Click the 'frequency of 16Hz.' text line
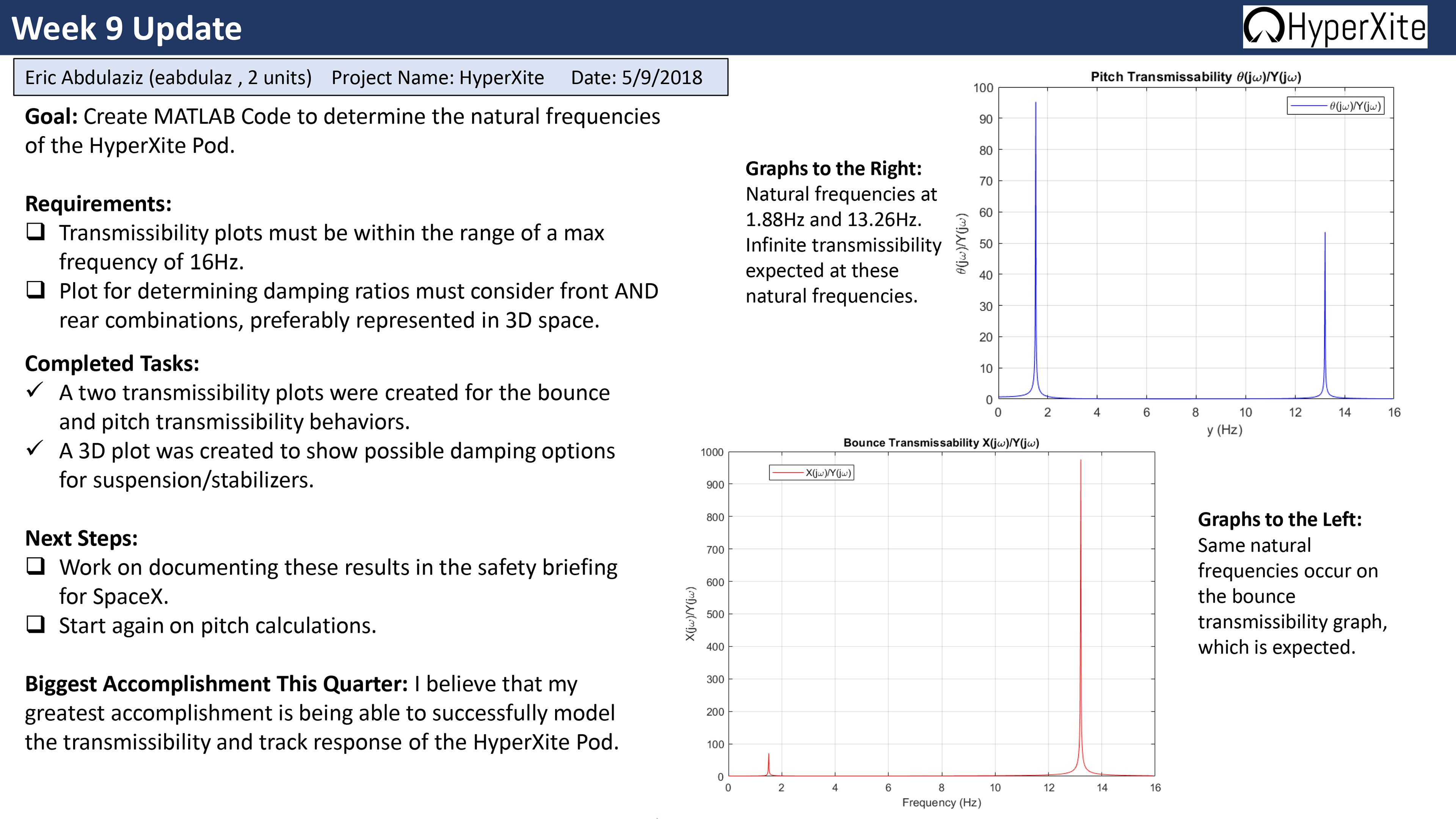Image resolution: width=1456 pixels, height=819 pixels. 152,262
